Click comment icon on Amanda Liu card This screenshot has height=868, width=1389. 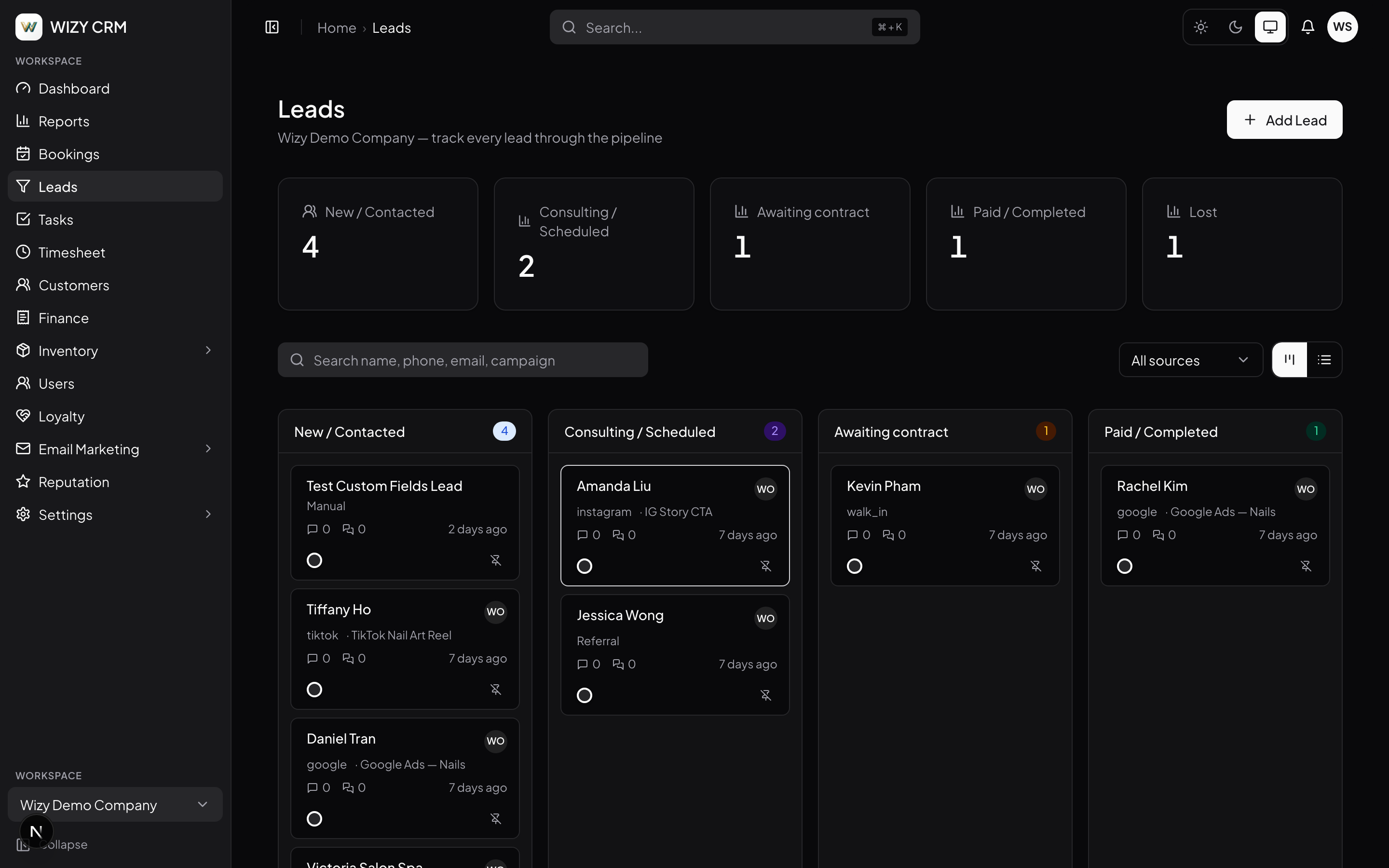click(x=582, y=535)
